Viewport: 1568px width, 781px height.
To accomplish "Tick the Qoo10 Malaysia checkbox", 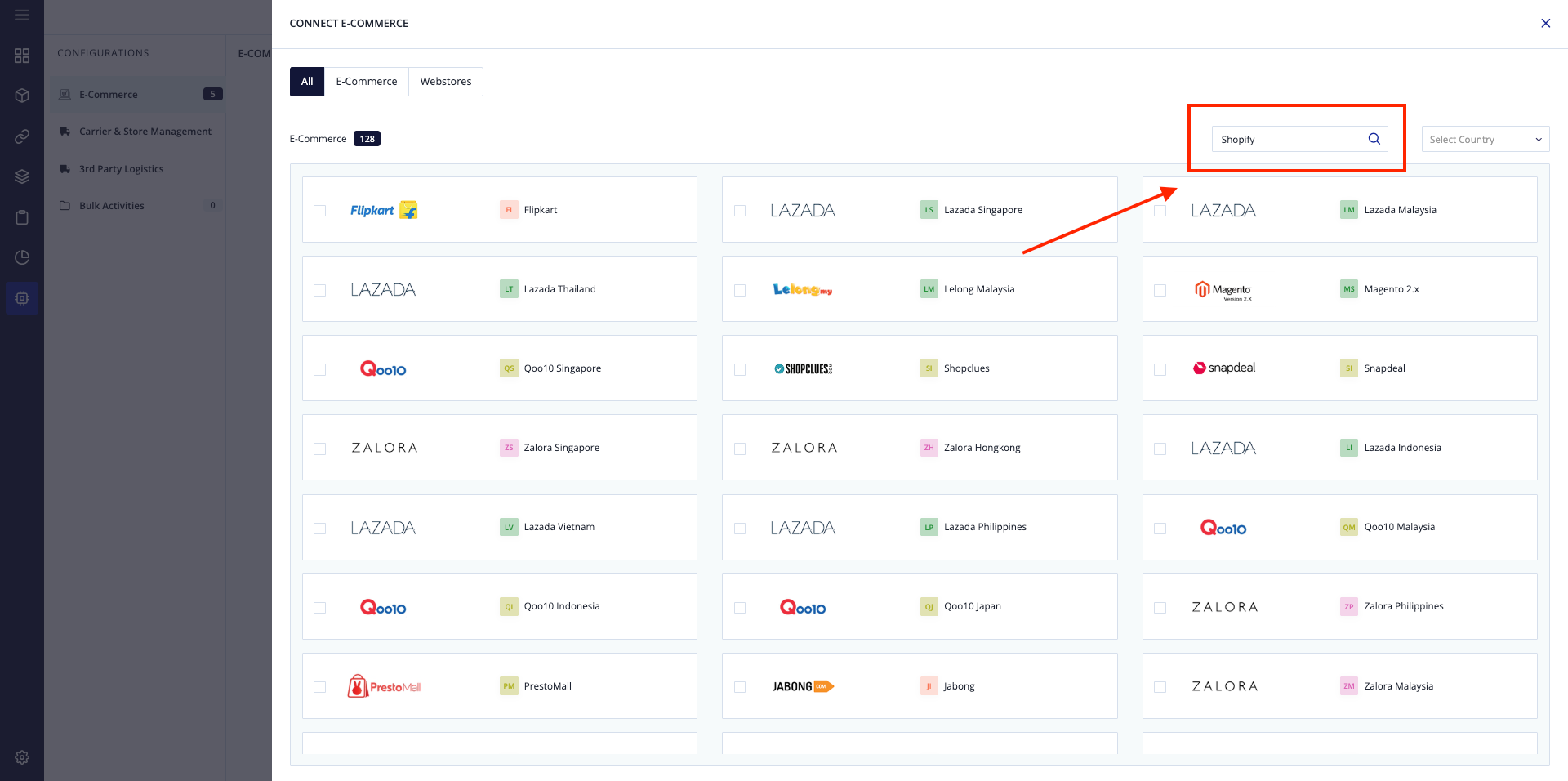I will [1160, 529].
